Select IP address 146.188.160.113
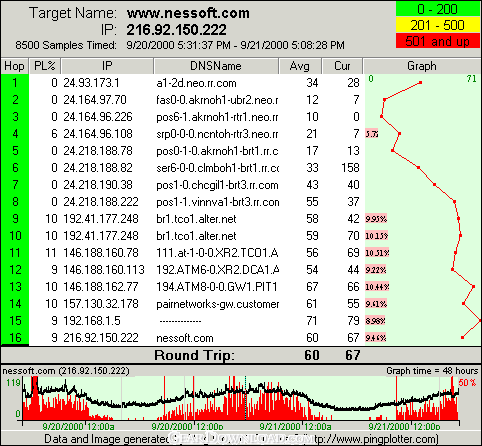482x446 pixels. point(104,270)
